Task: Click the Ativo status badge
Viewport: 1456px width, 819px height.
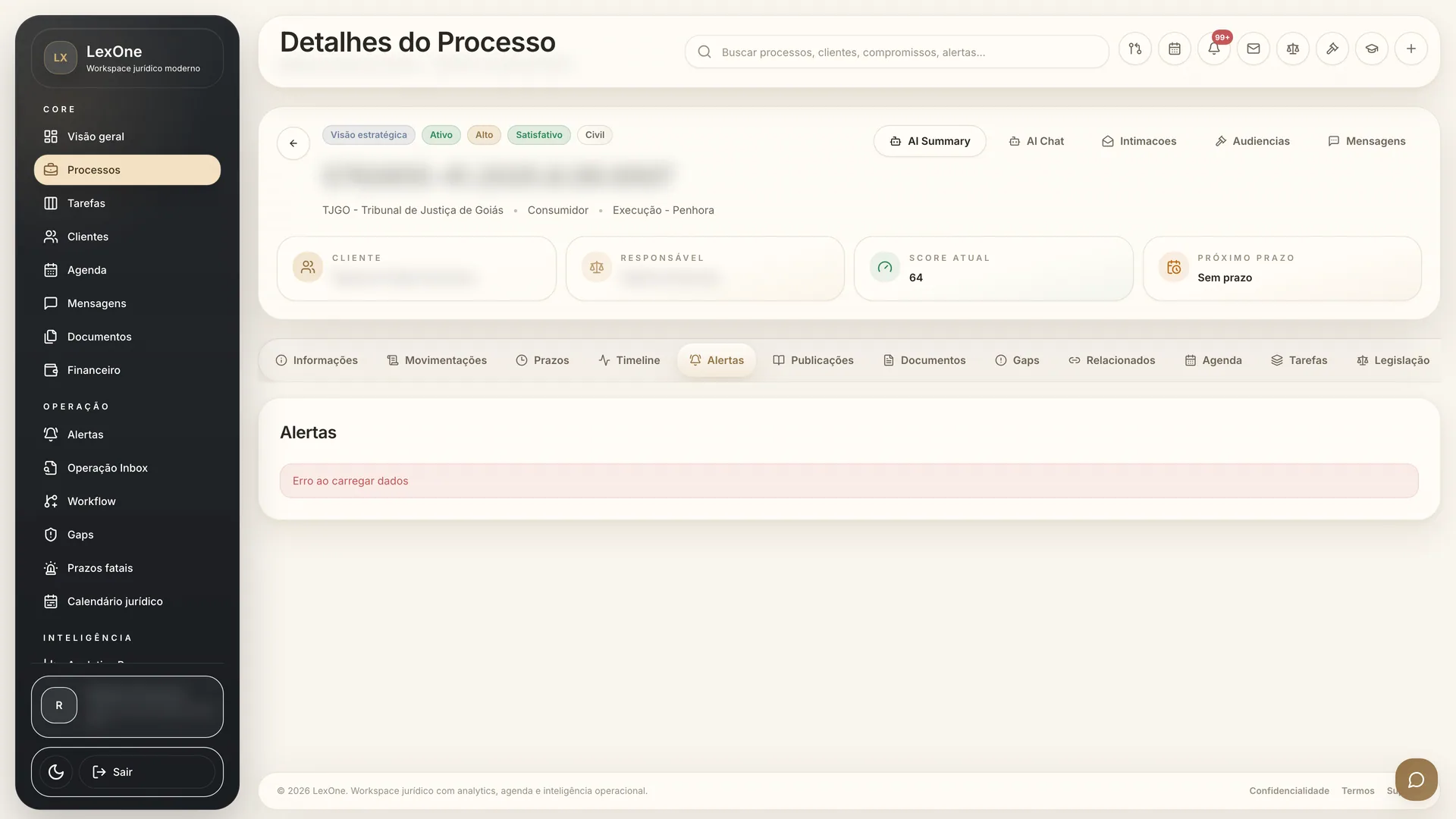Action: pos(441,135)
